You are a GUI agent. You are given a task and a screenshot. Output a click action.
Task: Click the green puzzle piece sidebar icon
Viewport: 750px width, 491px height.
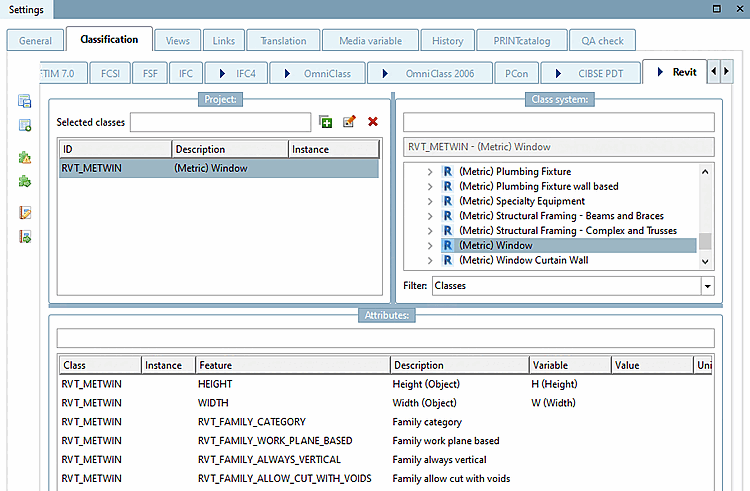25,181
